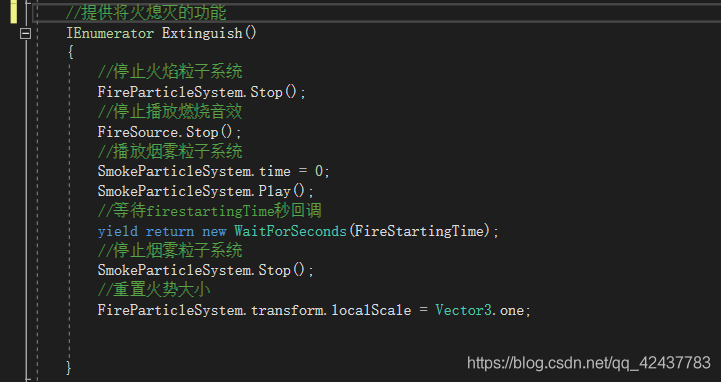The height and width of the screenshot is (382, 721).
Task: Click the yield keyword
Action: point(118,231)
